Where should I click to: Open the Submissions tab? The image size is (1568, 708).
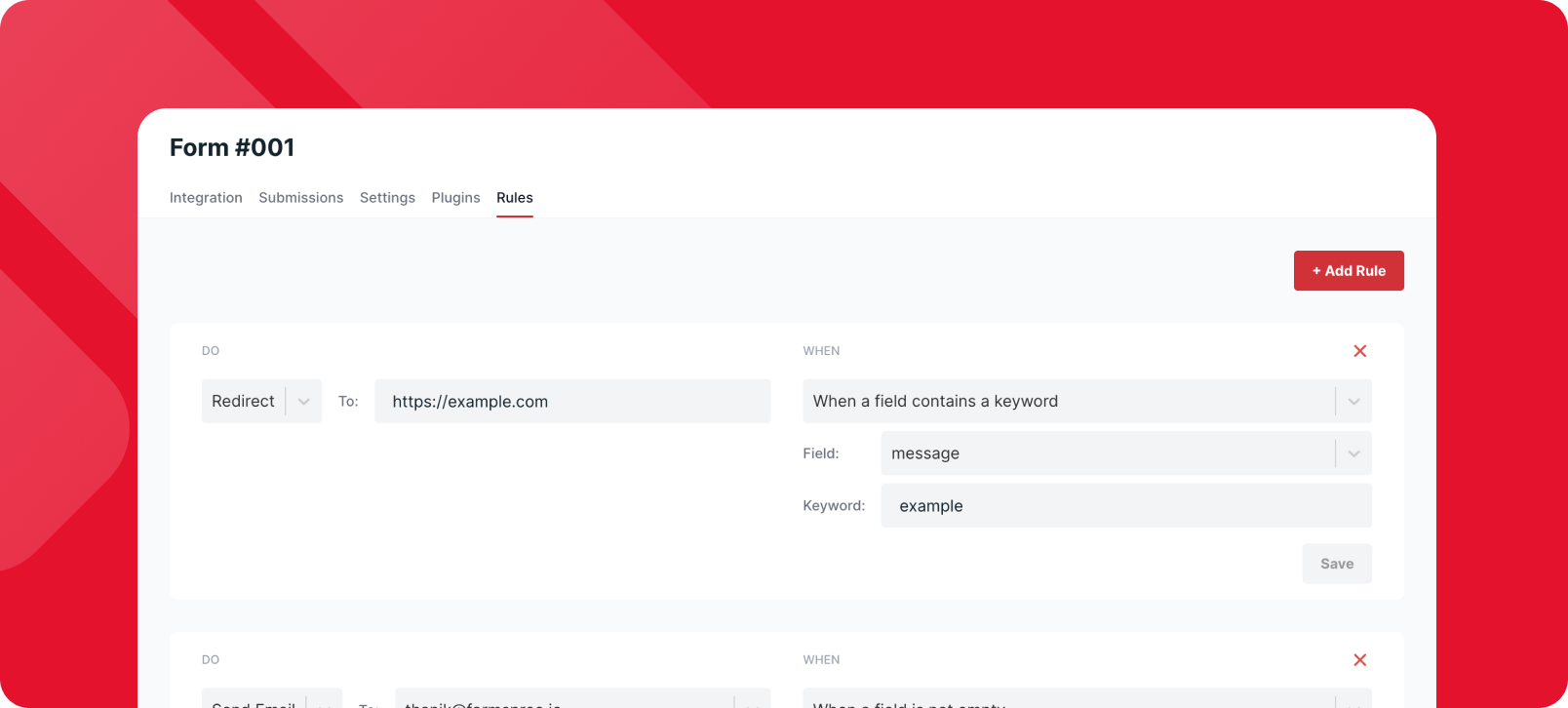point(300,198)
